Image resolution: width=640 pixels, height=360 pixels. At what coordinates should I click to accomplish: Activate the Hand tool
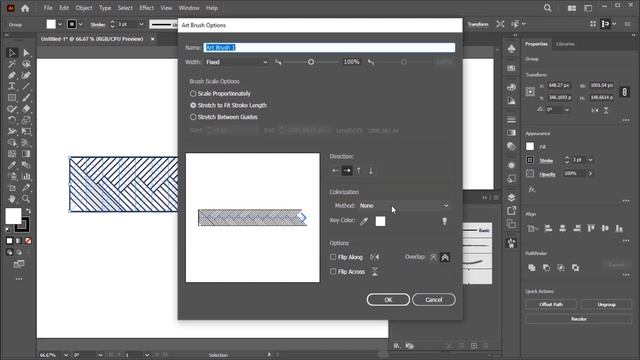[x=12, y=199]
